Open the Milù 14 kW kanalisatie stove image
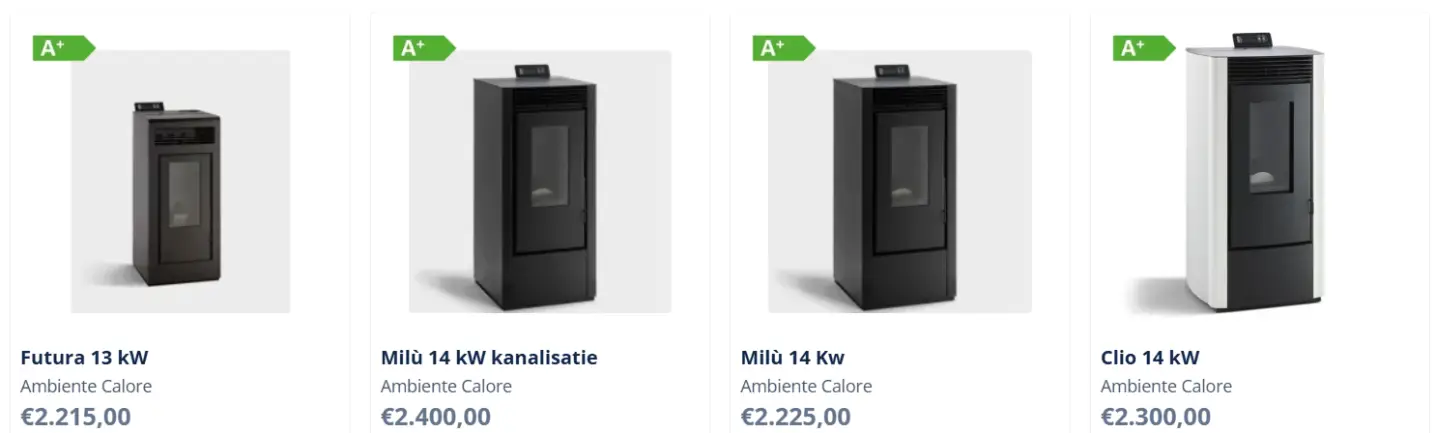The width and height of the screenshot is (1435, 433). click(x=540, y=182)
